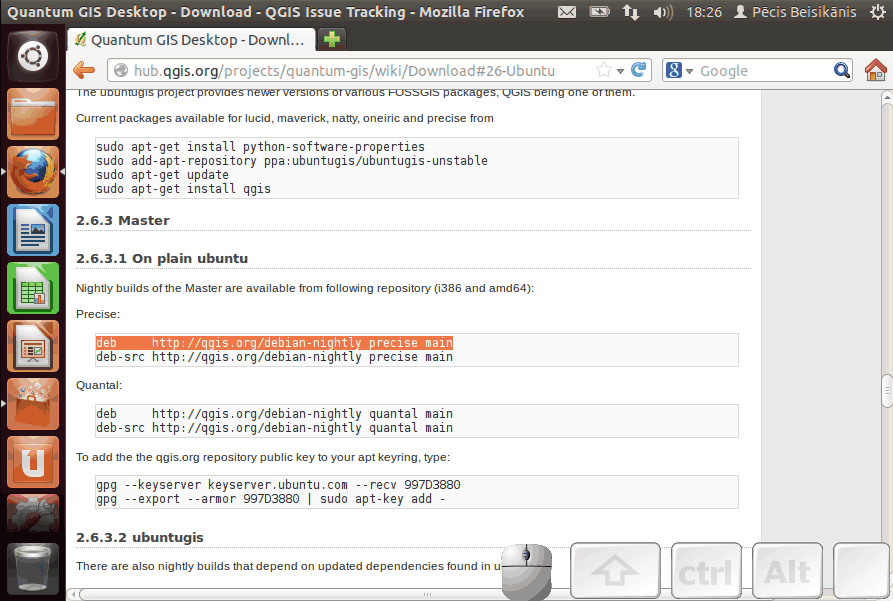Click line "deb-src http://qgis.org/debian-nightly precise main"
Viewport: 893px width, 601px height.
(275, 357)
